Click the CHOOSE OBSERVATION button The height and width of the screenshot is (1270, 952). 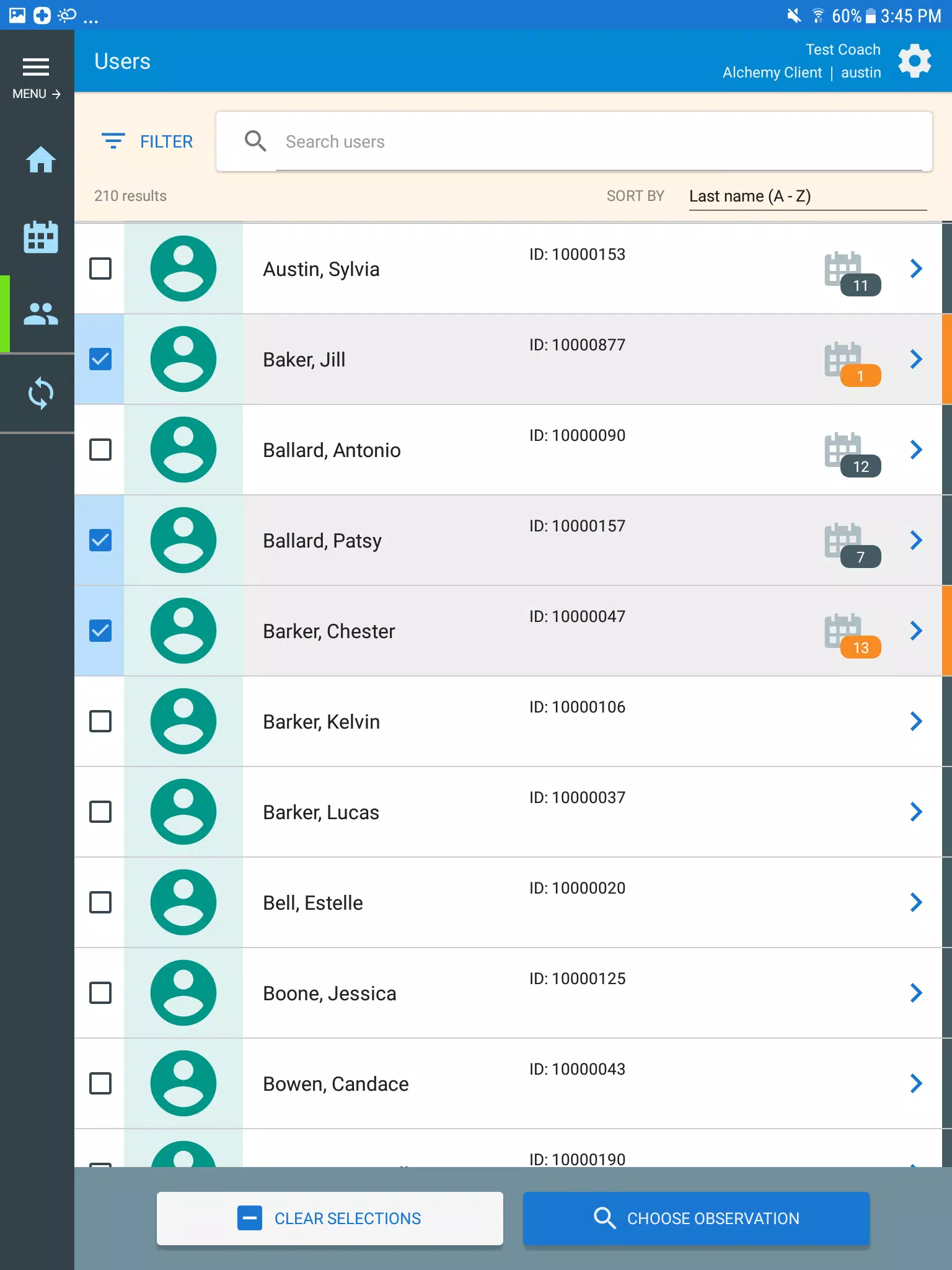(x=696, y=1219)
